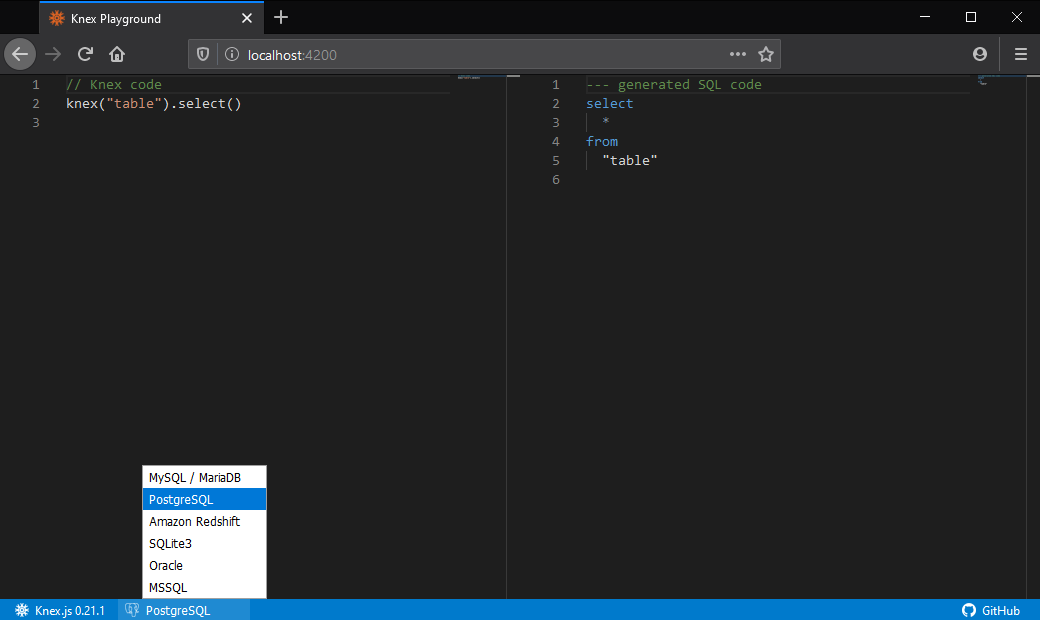The height and width of the screenshot is (620, 1040).
Task: Choose Oracle dialect
Action: pyautogui.click(x=204, y=565)
